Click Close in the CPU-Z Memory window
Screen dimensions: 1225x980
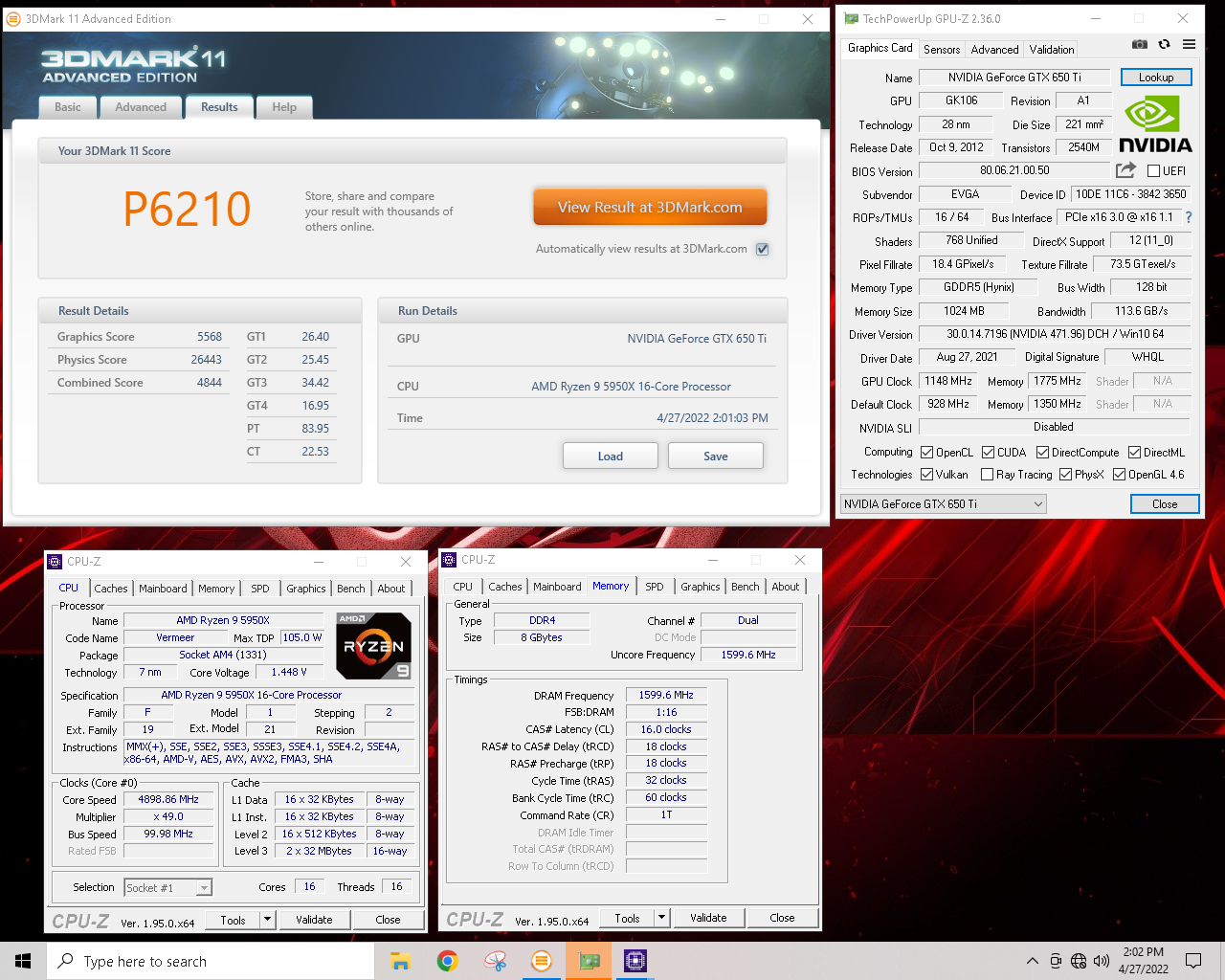(782, 918)
